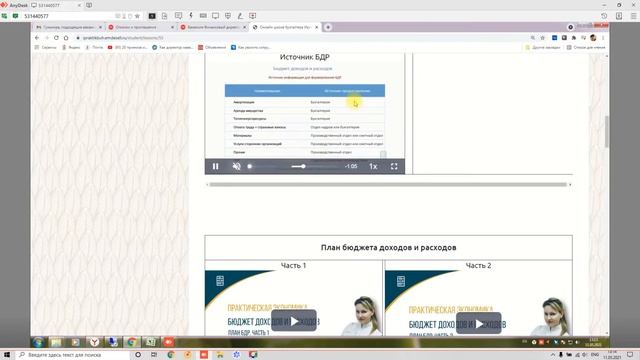Click the browser vertical scrollbar thumb
This screenshot has width=640, height=360.
607,131
